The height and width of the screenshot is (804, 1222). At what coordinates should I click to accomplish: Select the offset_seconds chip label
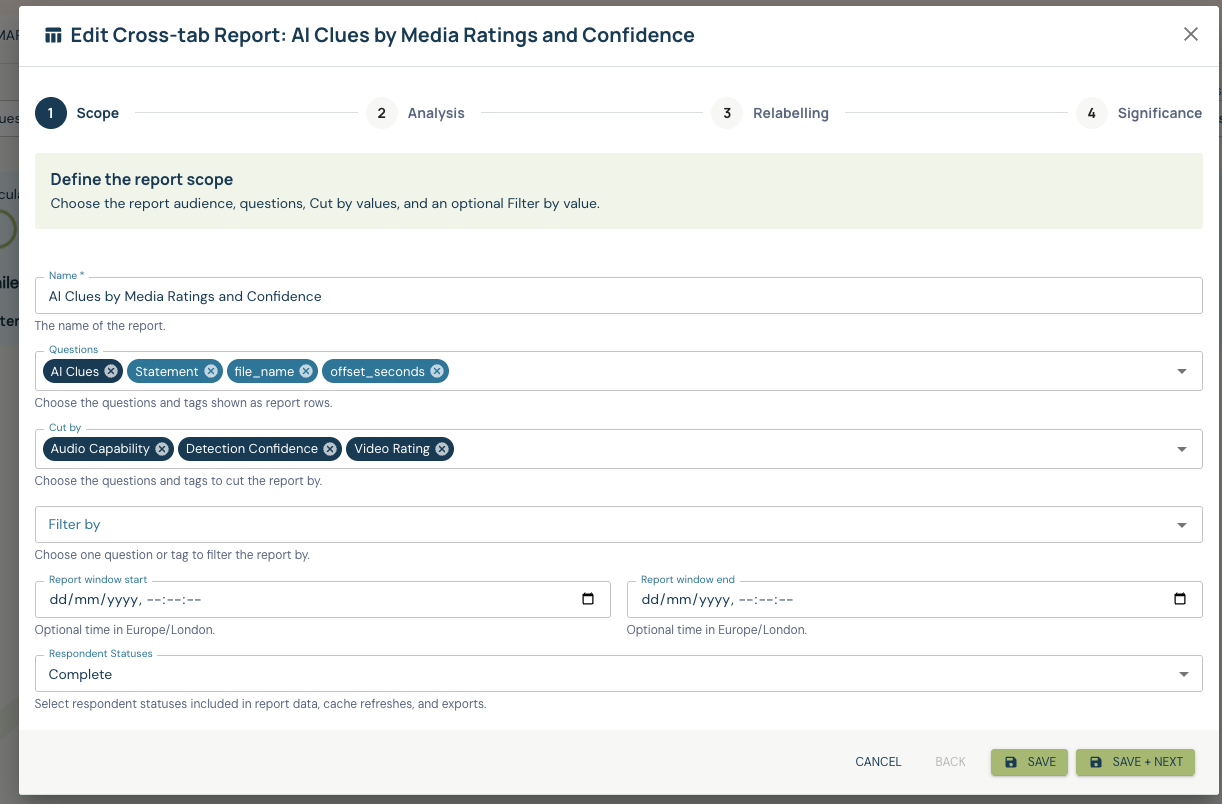click(378, 371)
